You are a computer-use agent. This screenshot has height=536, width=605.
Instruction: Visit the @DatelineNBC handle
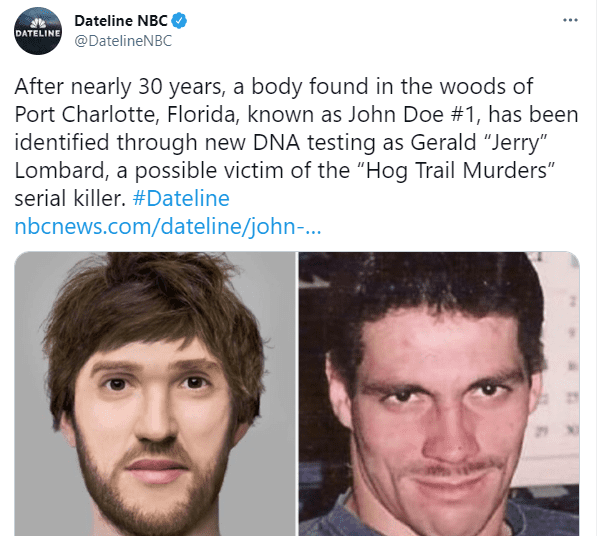pyautogui.click(x=123, y=41)
